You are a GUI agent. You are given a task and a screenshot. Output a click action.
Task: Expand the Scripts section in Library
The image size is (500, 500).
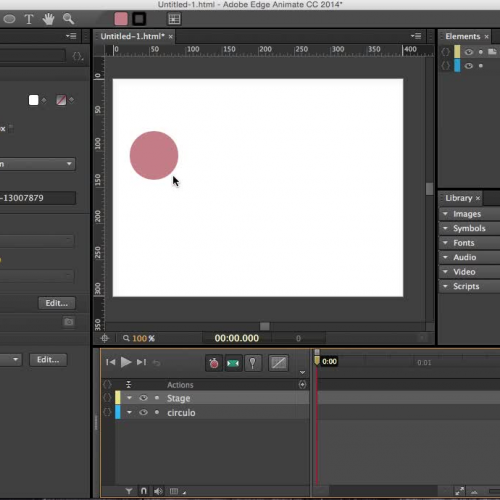pos(445,286)
